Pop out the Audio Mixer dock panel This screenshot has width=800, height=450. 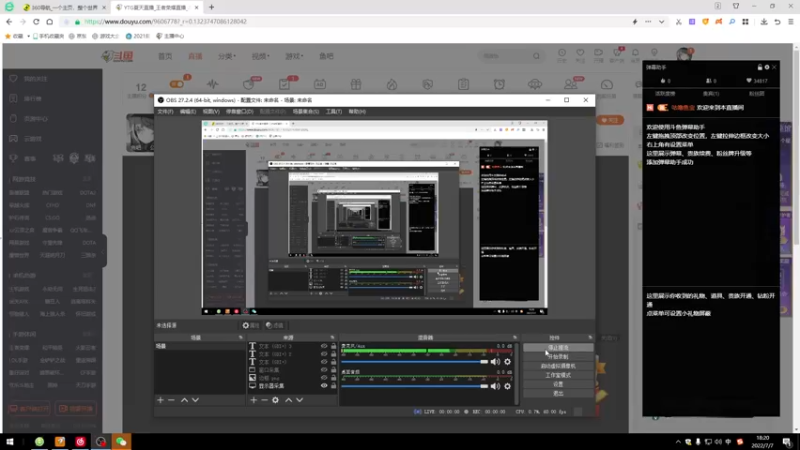515,338
